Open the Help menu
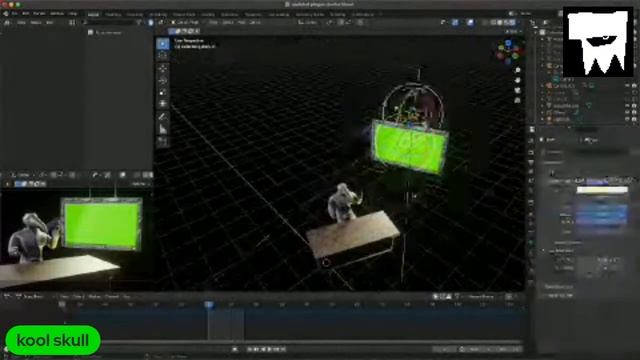The height and width of the screenshot is (360, 640). pyautogui.click(x=73, y=13)
